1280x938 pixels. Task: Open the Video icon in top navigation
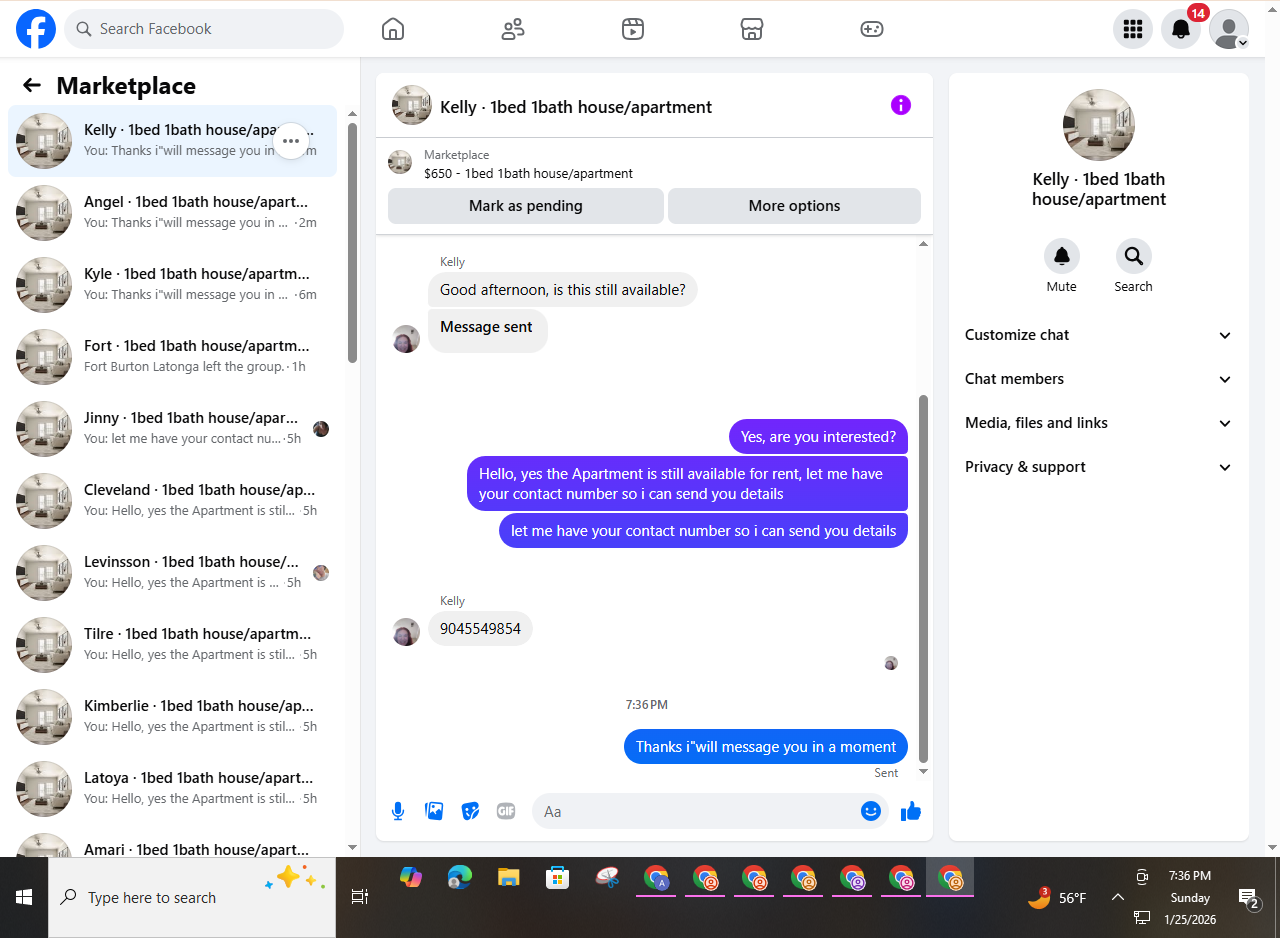(632, 29)
